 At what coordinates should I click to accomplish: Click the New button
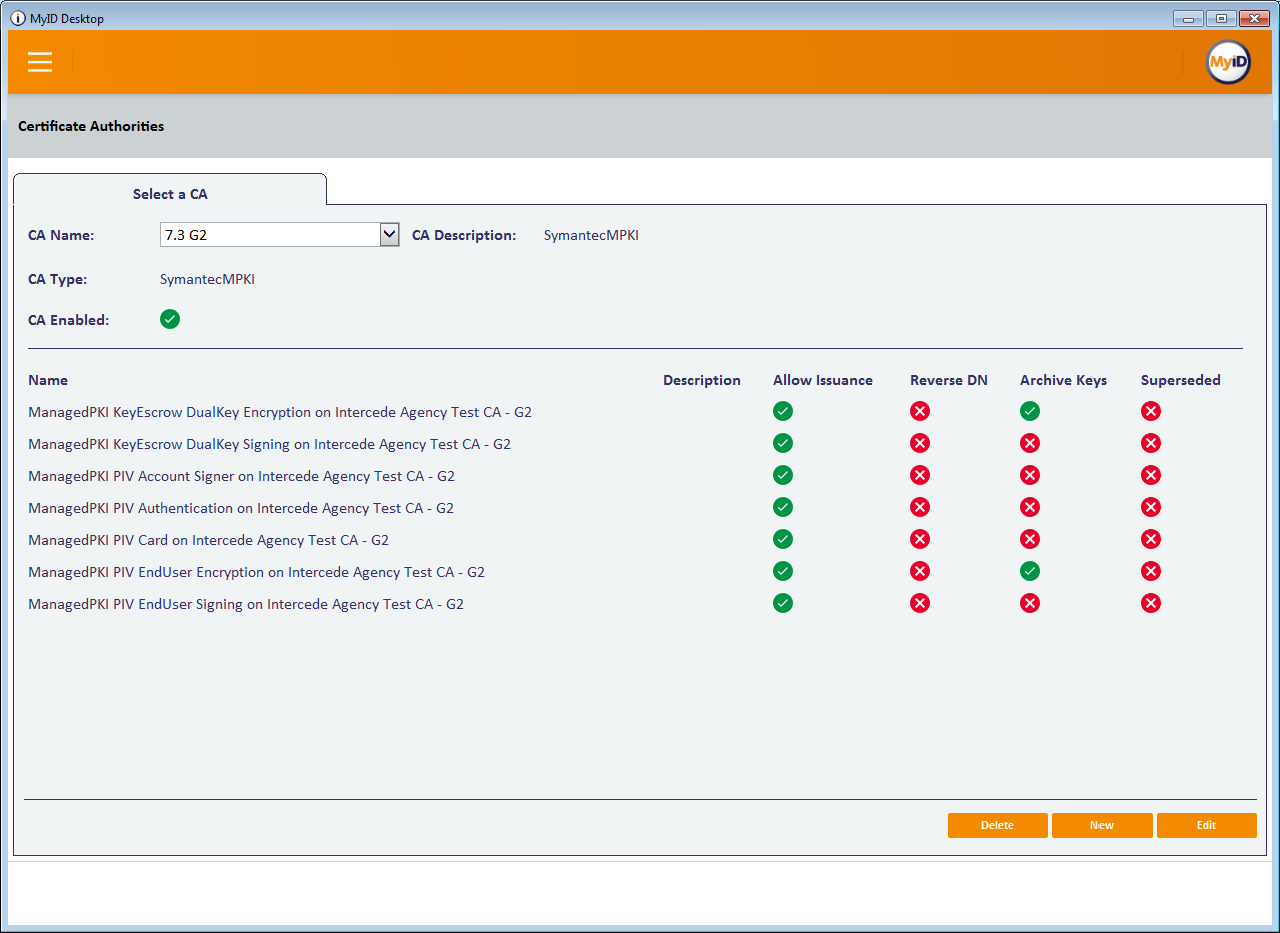[1101, 825]
